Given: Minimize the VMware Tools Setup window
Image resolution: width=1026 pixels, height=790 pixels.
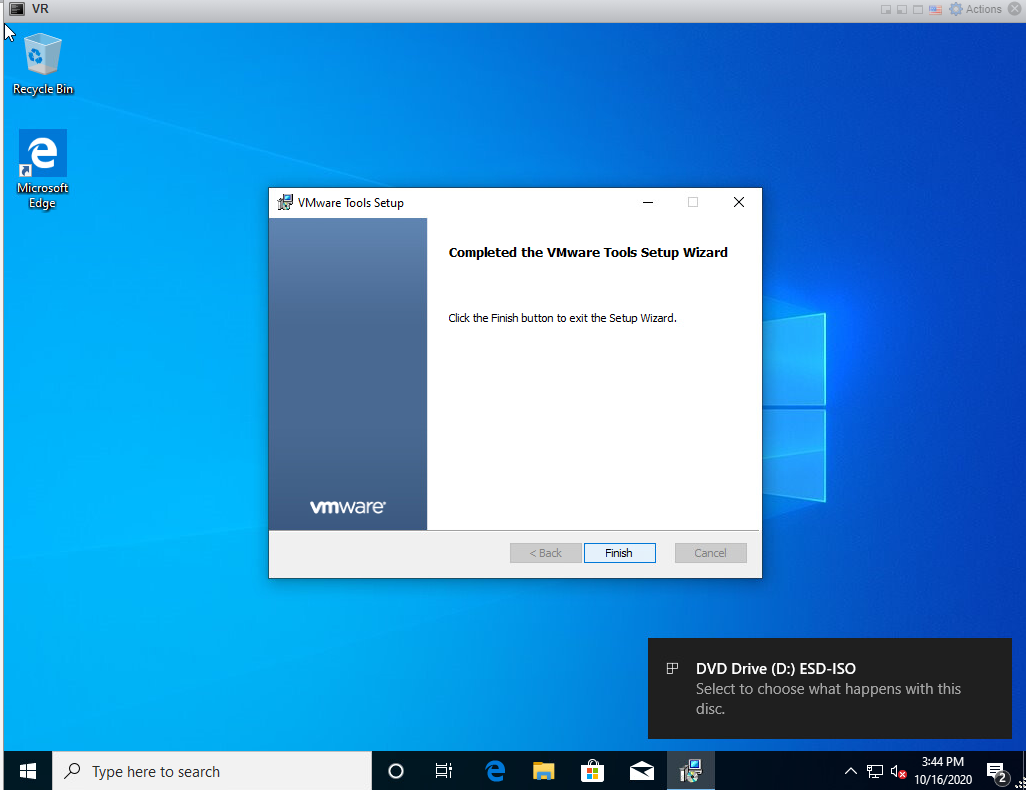Looking at the screenshot, I should pyautogui.click(x=648, y=202).
